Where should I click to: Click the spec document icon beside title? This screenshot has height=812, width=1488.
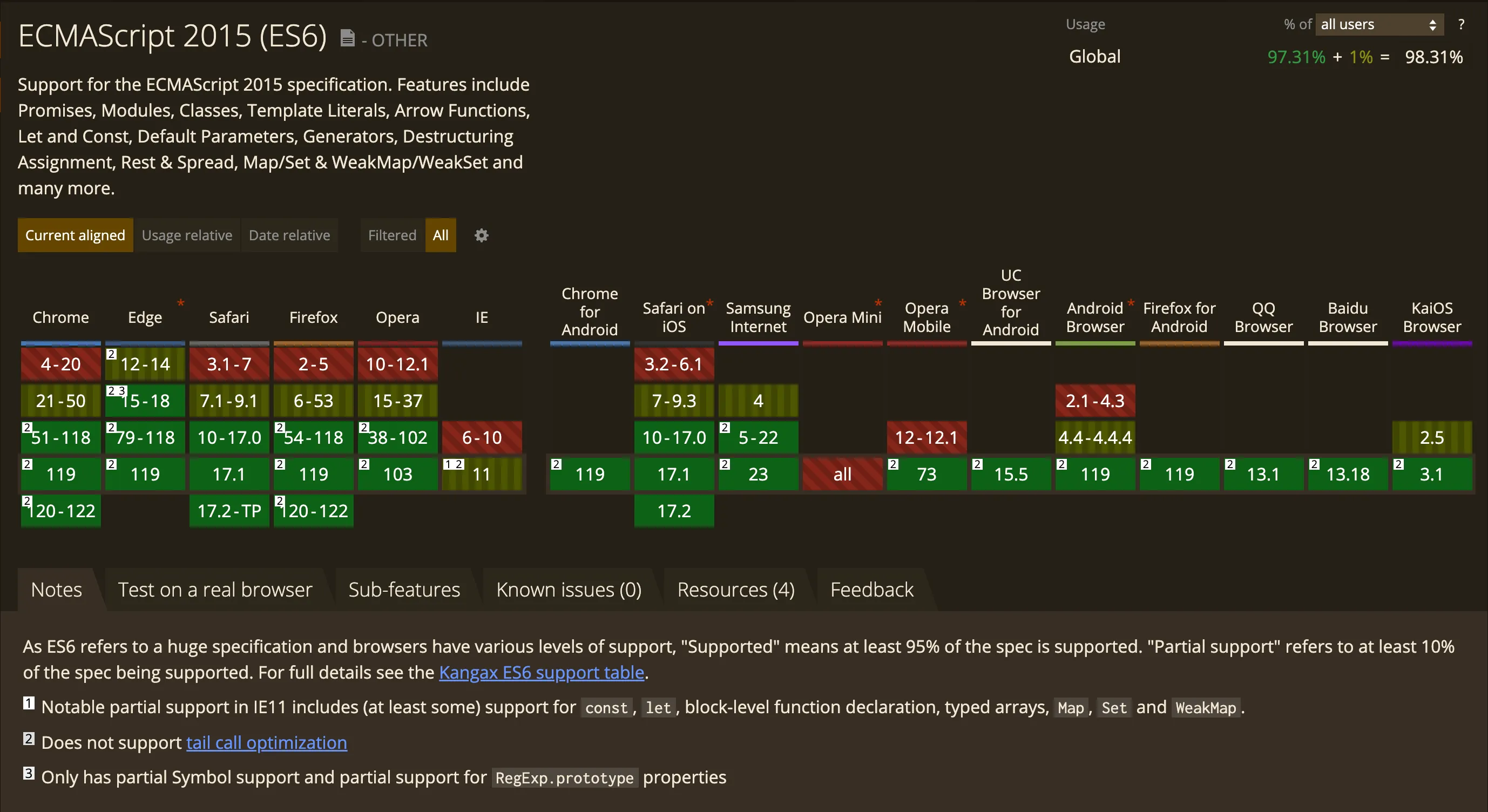pyautogui.click(x=347, y=38)
